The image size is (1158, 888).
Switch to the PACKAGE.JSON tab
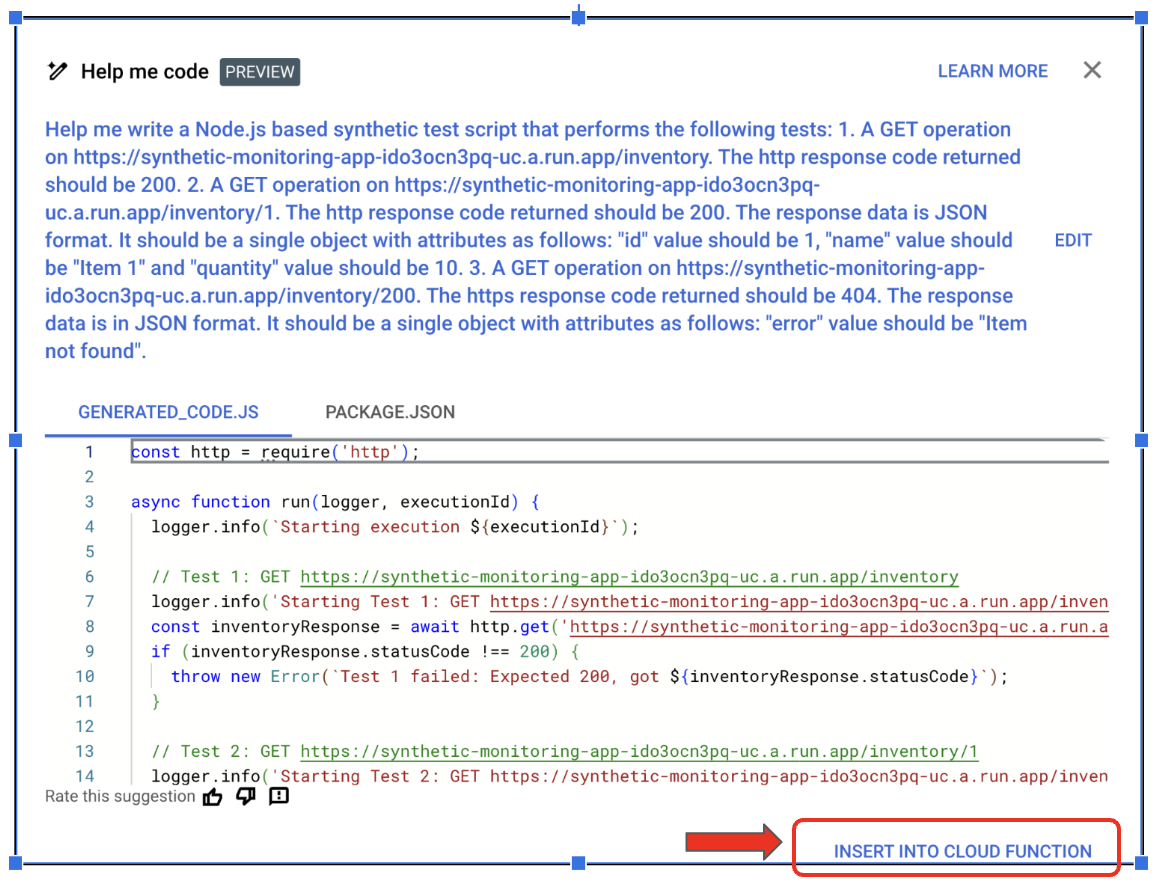tap(390, 412)
